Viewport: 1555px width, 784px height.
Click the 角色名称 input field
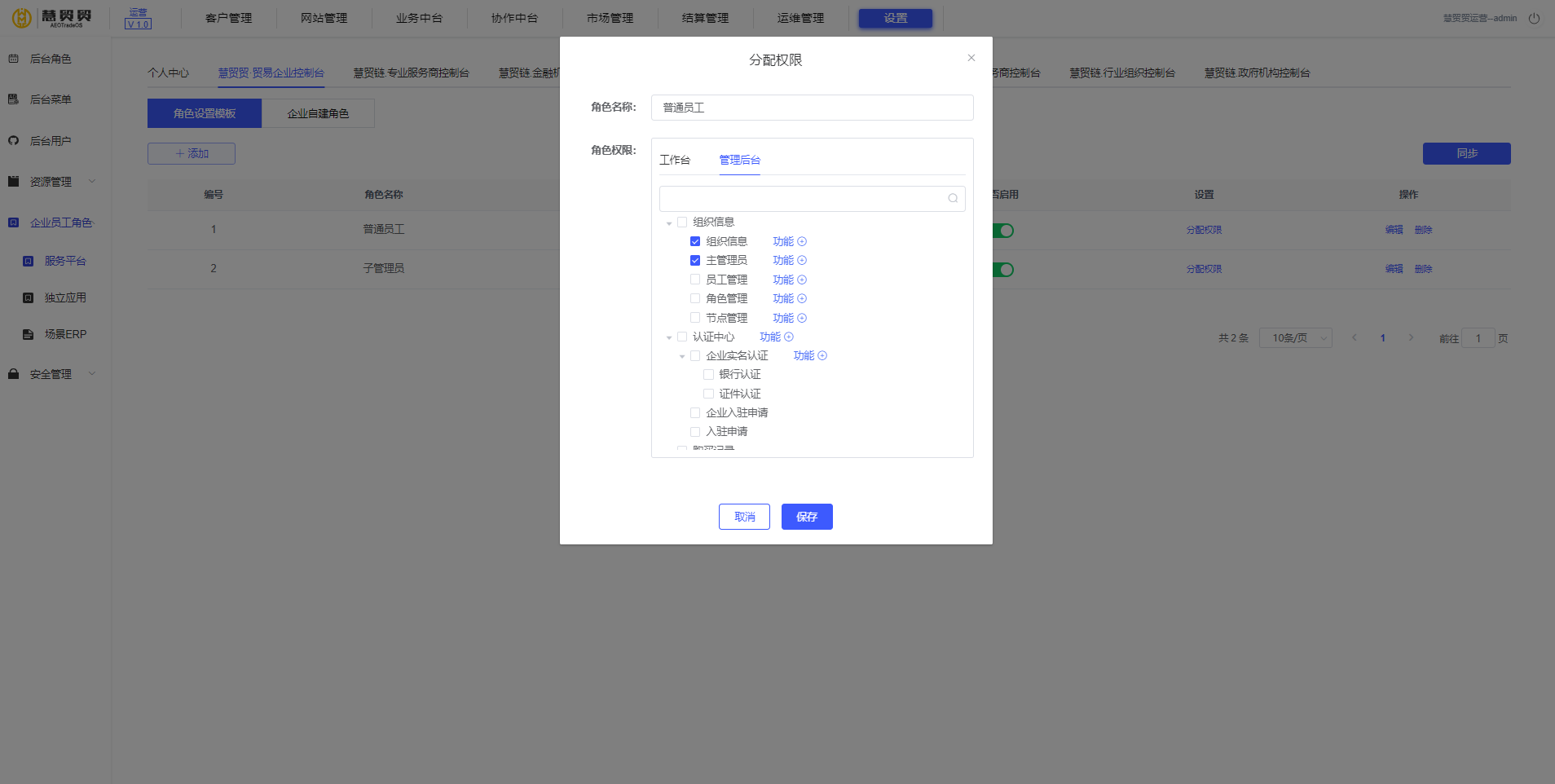click(x=813, y=108)
